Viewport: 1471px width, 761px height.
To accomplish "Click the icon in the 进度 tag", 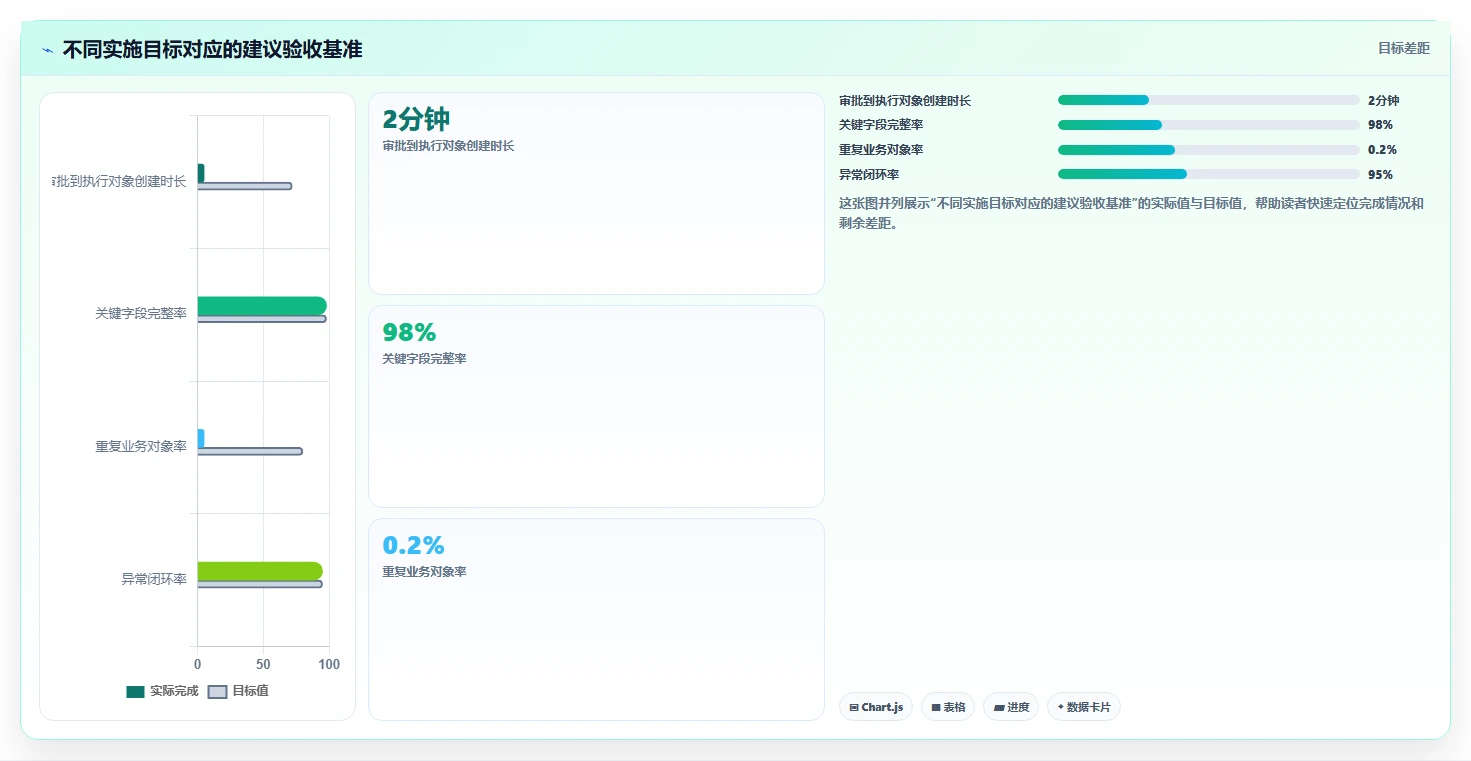I will (998, 707).
